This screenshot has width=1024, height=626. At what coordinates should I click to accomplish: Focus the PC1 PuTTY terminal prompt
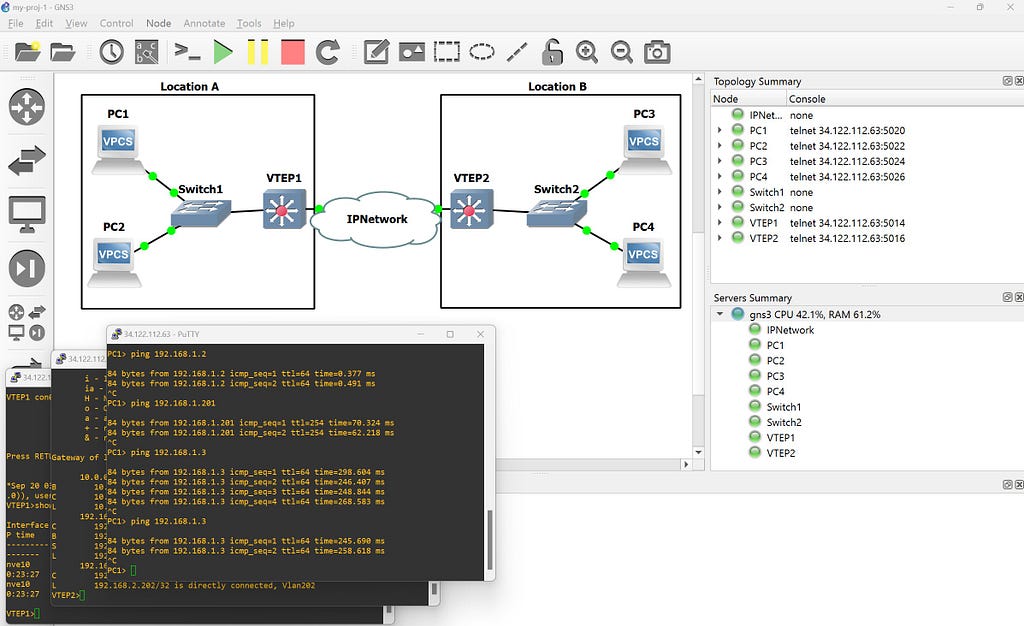(133, 571)
